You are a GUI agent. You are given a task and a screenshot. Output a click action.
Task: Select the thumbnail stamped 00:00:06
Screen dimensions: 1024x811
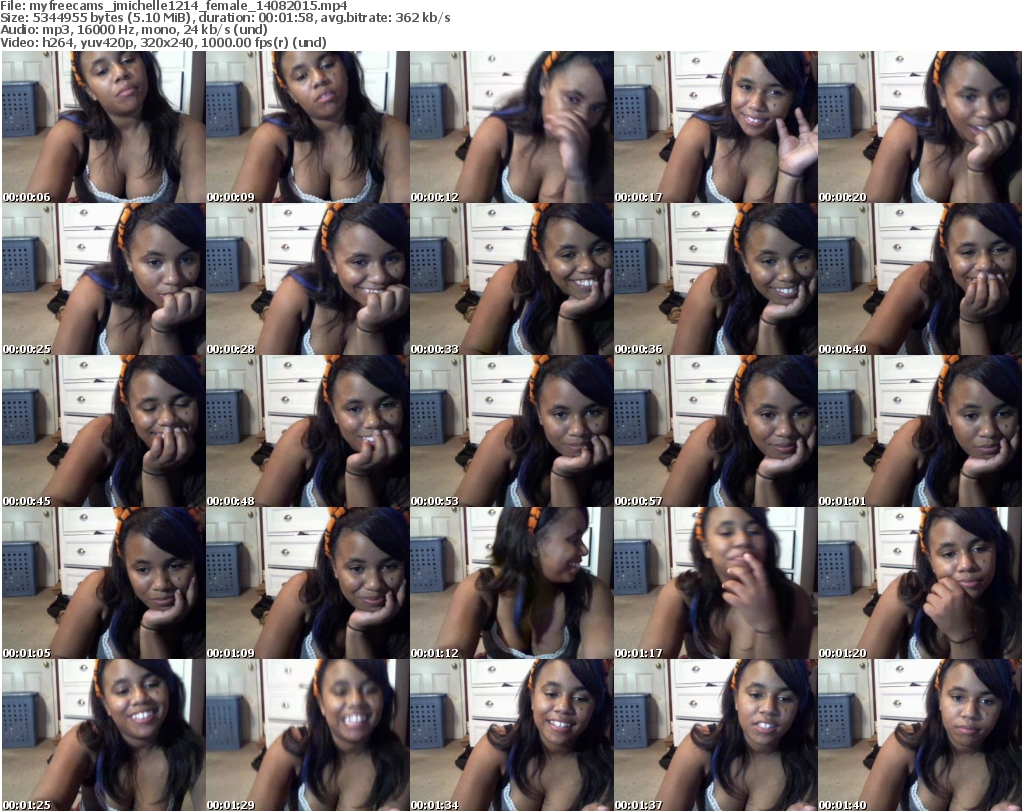[104, 127]
